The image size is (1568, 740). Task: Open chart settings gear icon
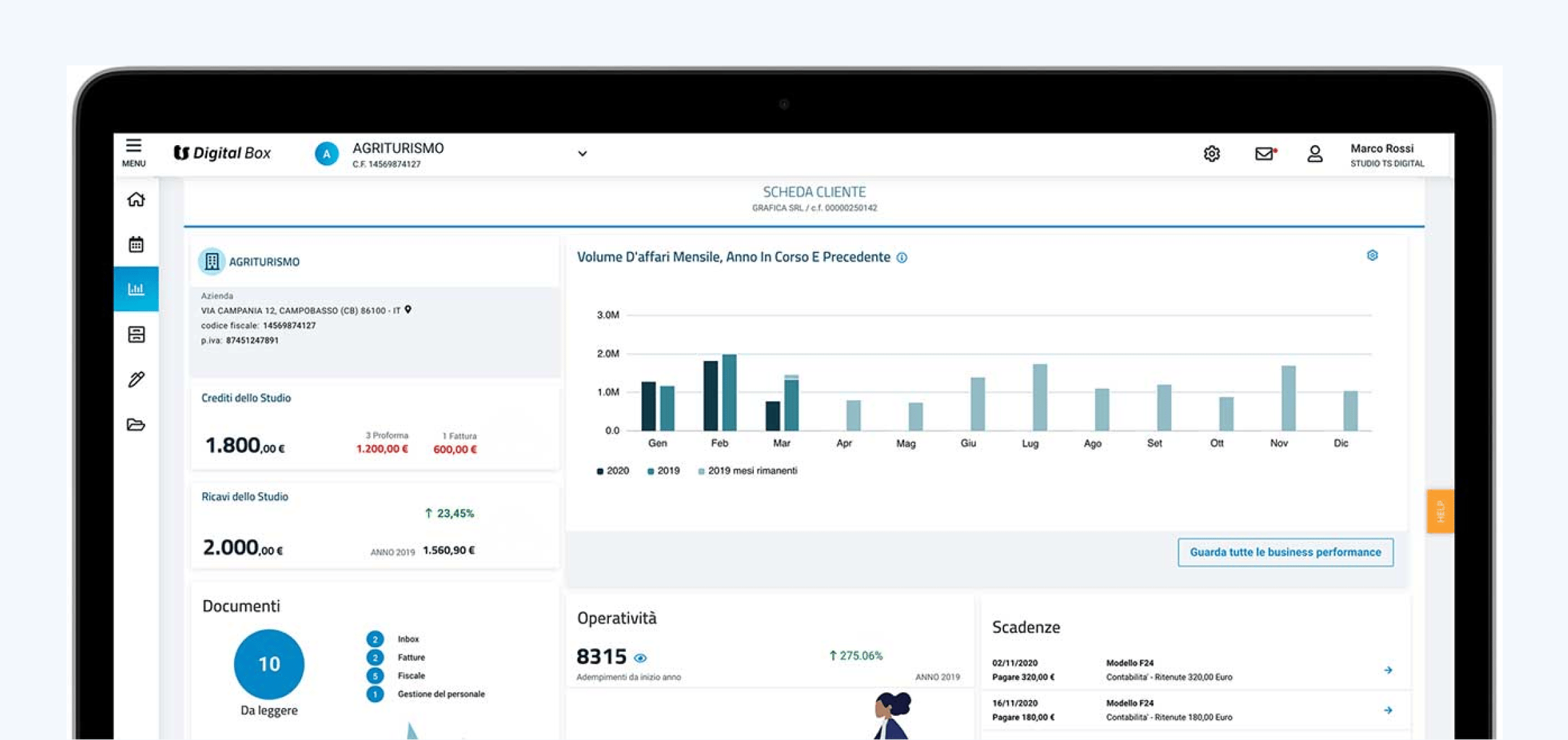1372,256
